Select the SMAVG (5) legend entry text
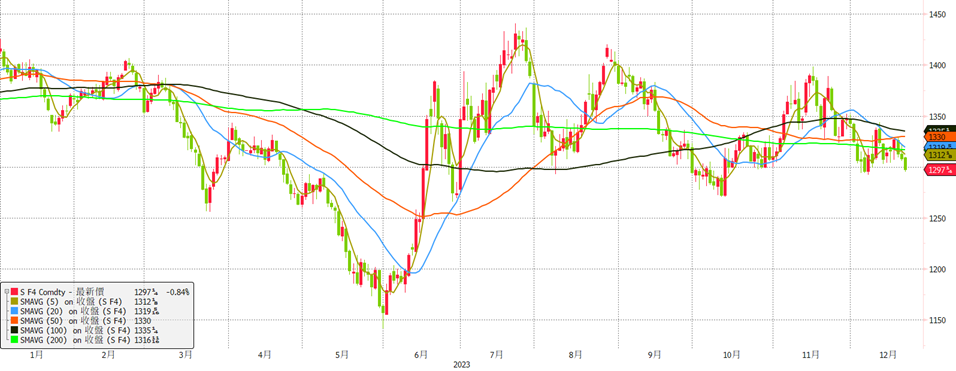The image size is (956, 371). tap(71, 302)
